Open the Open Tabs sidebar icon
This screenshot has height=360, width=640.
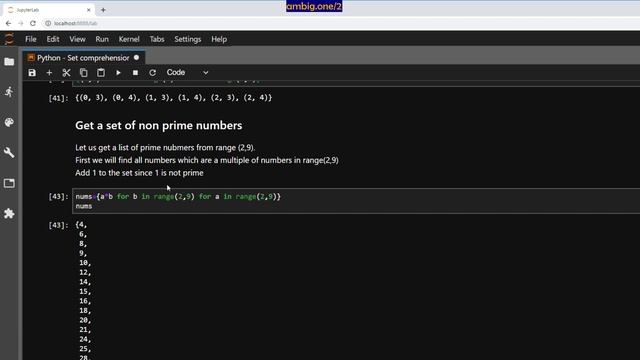(9, 183)
